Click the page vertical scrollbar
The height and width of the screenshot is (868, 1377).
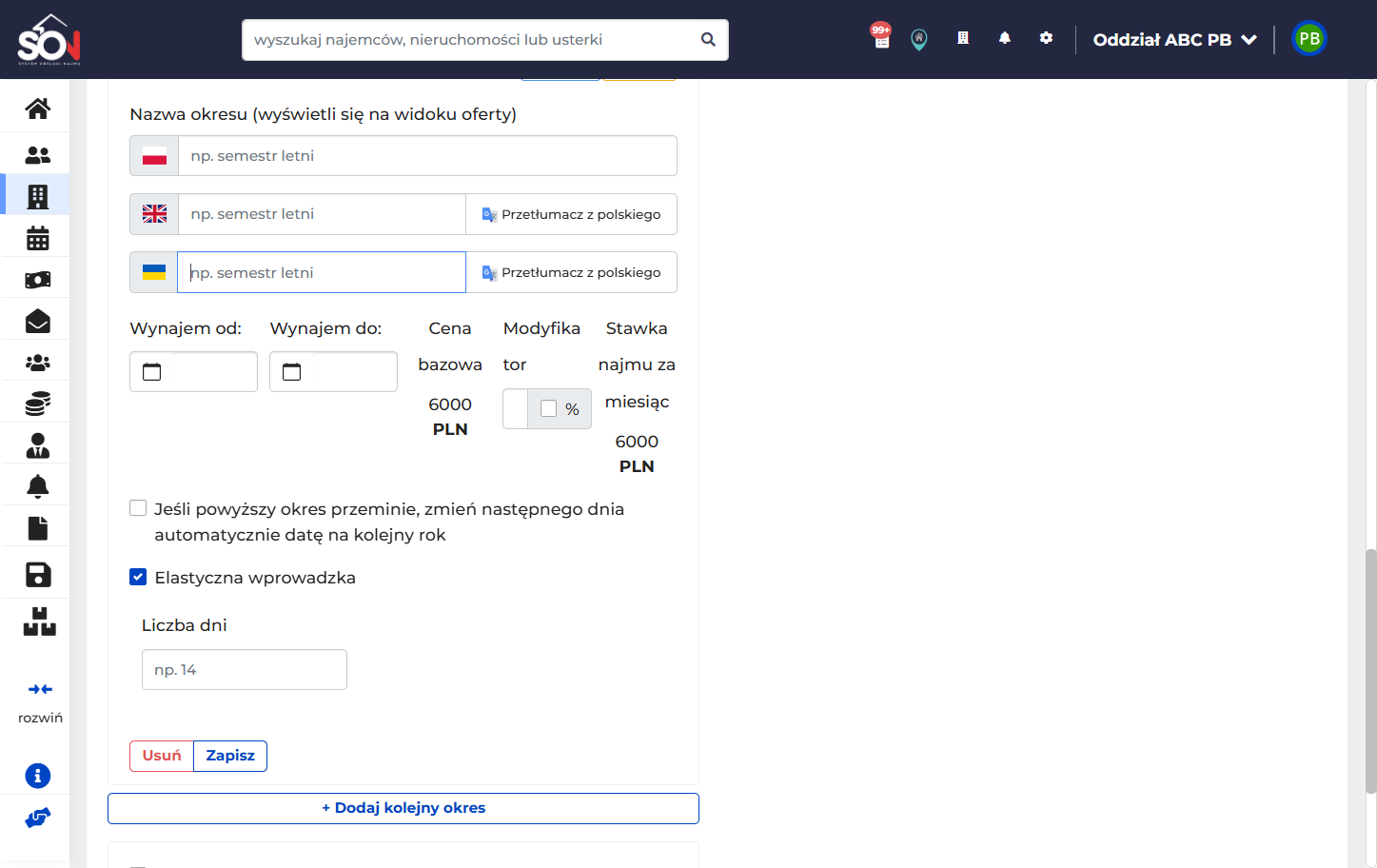1370,671
